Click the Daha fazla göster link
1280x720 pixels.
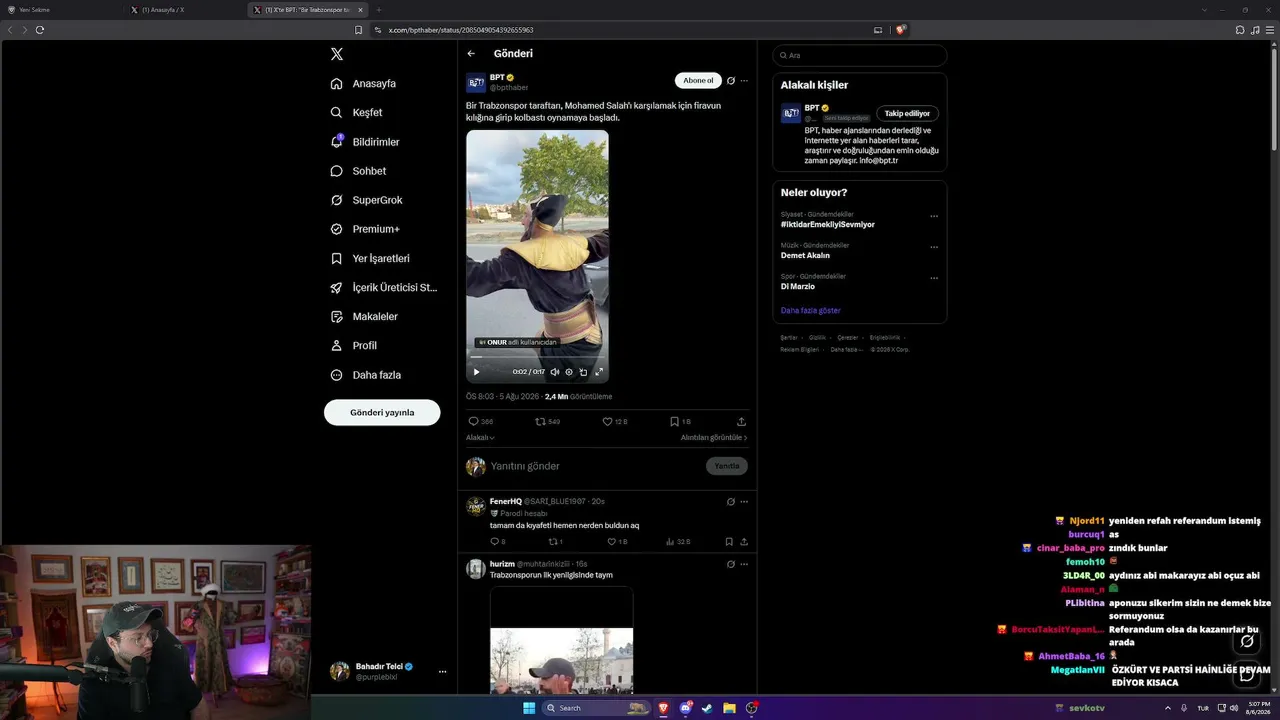(811, 311)
